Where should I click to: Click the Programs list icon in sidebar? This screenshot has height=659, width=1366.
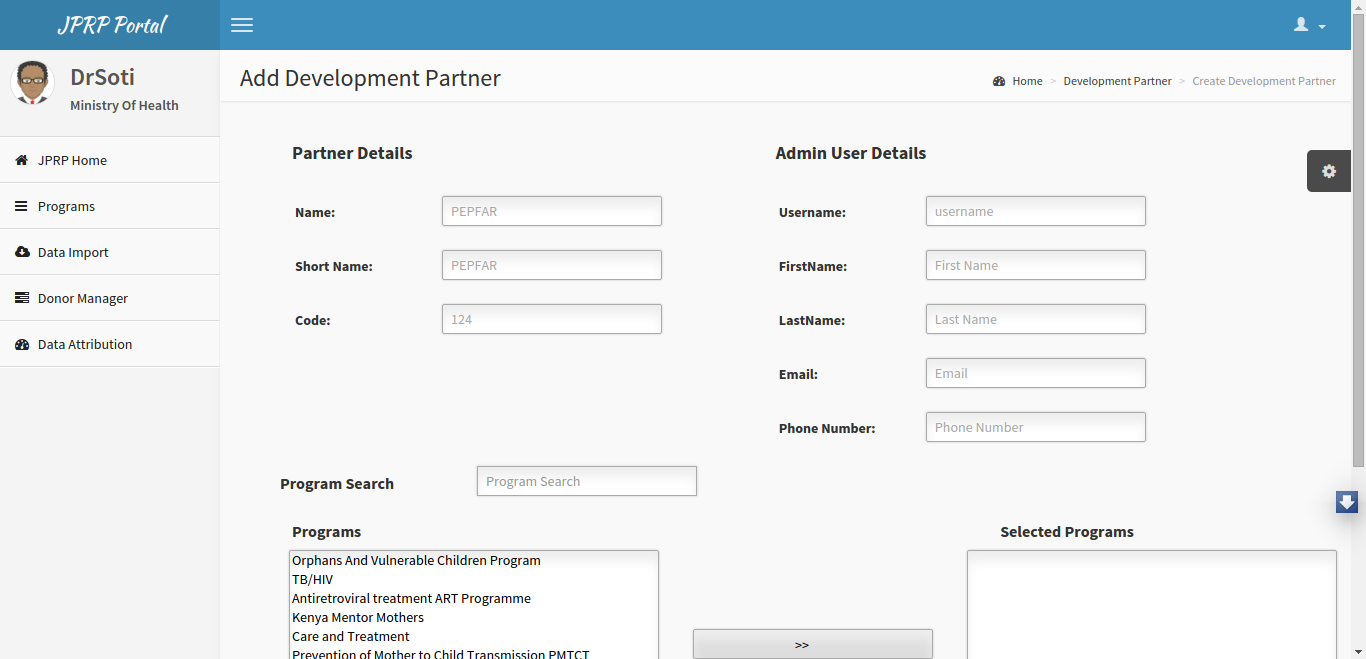(21, 206)
